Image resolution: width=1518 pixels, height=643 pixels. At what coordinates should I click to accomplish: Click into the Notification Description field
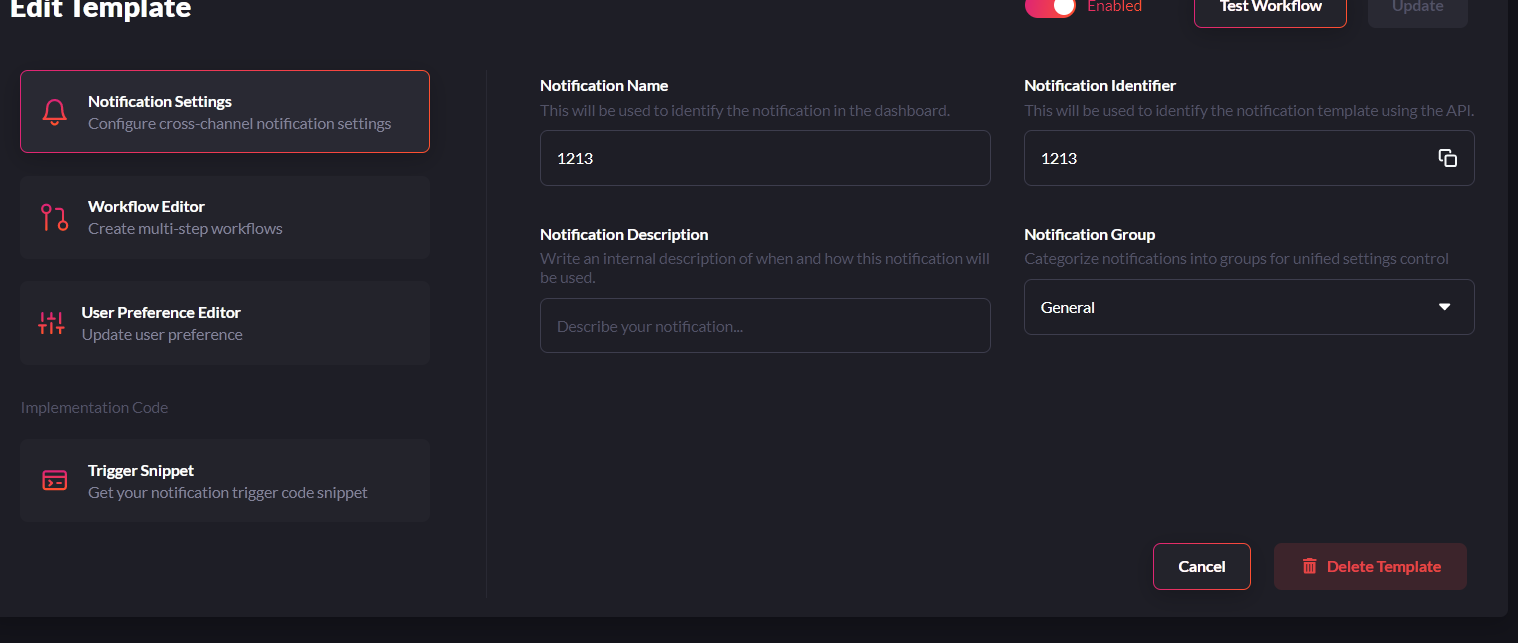765,326
